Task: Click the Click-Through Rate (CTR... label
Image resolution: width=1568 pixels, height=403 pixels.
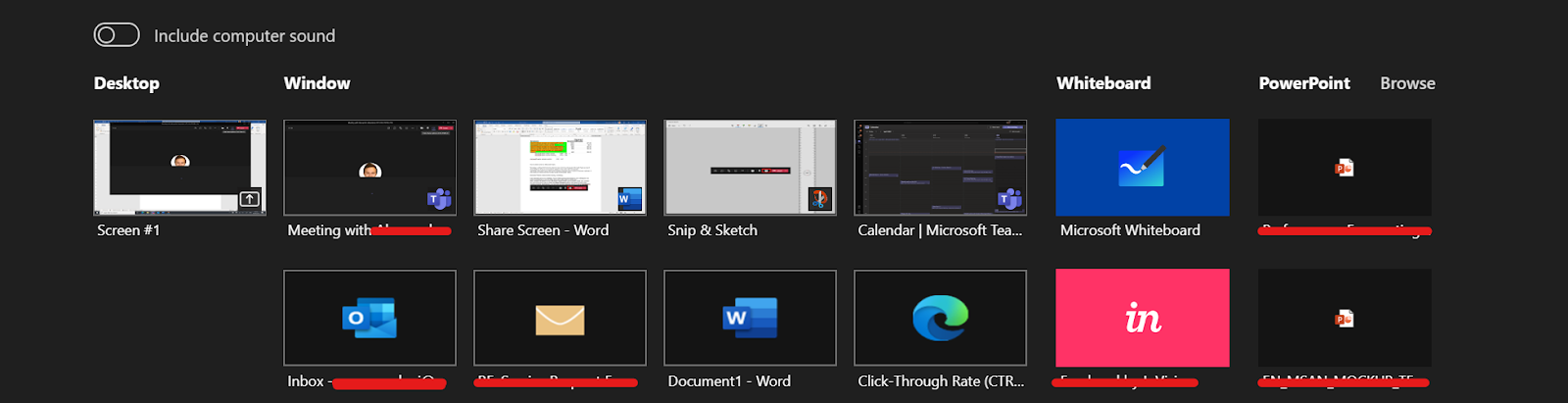Action: pyautogui.click(x=941, y=381)
